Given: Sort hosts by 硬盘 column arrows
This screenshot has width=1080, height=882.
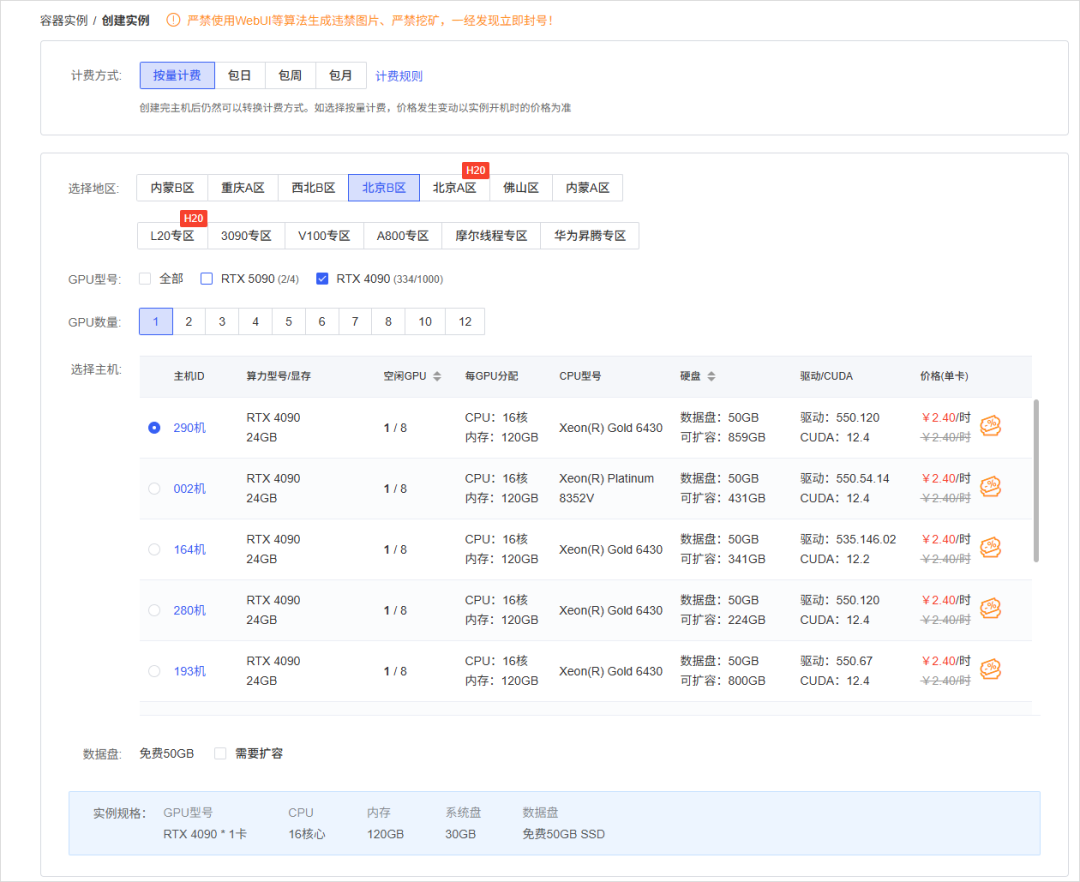Looking at the screenshot, I should coord(712,376).
